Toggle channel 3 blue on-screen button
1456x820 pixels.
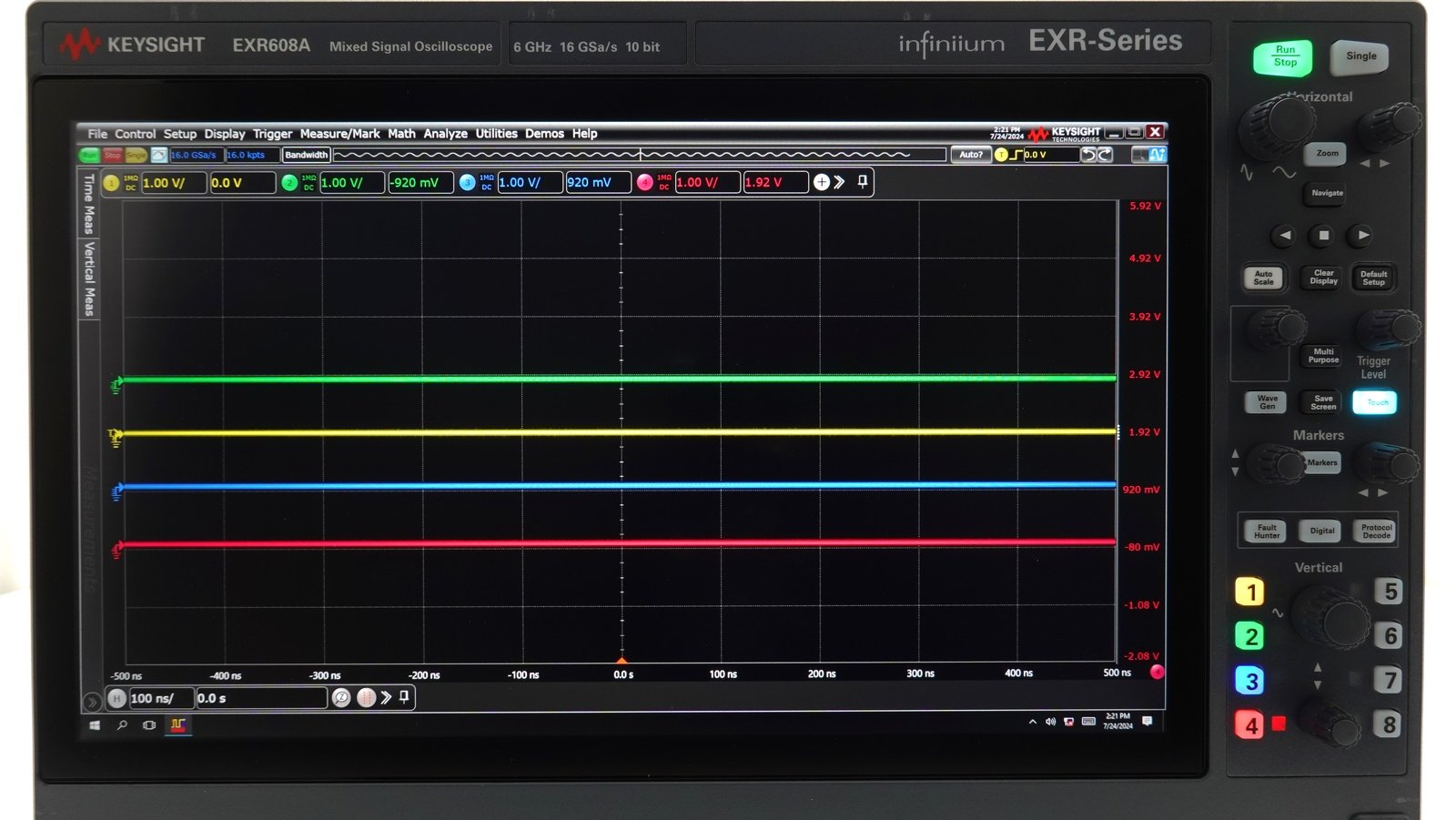coord(467,183)
